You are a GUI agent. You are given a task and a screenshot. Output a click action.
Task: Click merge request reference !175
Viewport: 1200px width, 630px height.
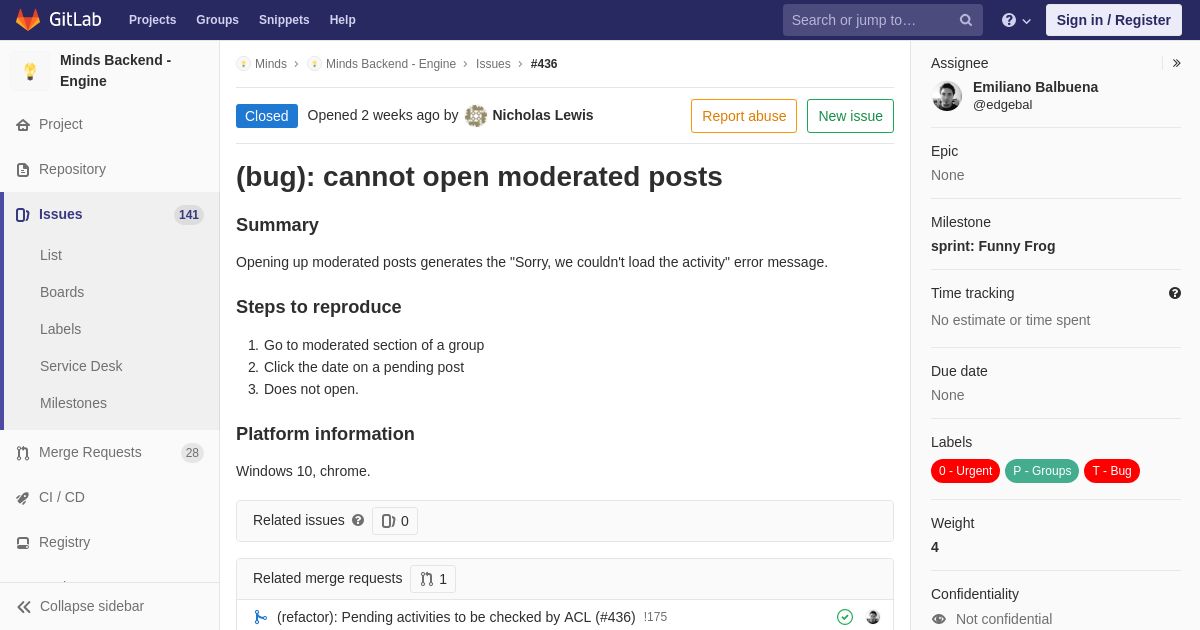pos(655,618)
